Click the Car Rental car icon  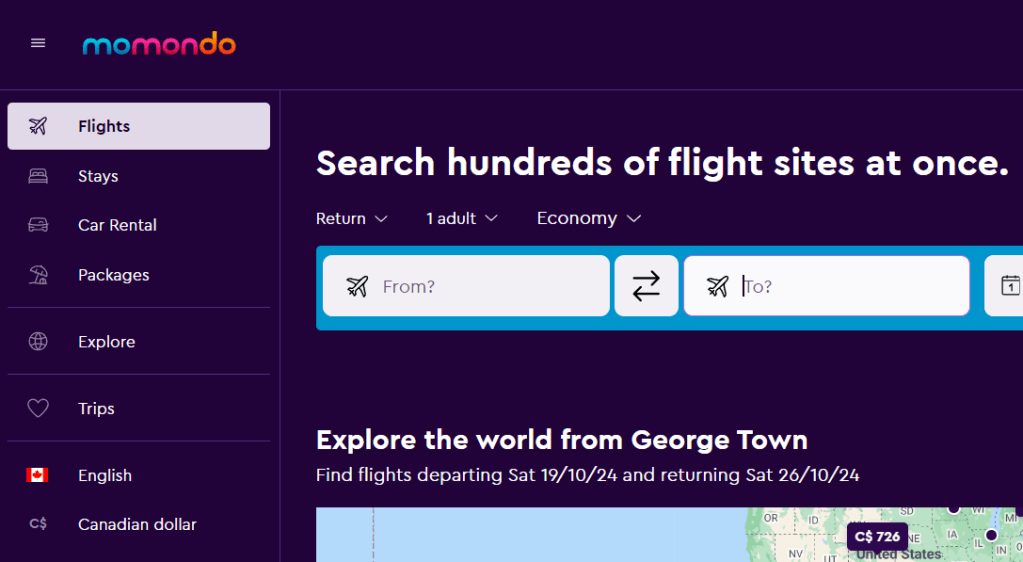[x=38, y=225]
